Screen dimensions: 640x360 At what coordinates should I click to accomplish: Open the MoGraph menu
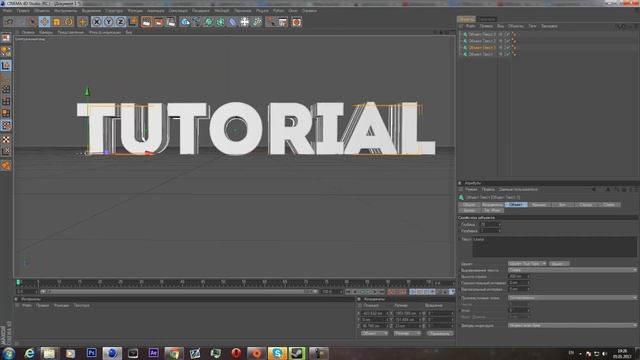click(x=222, y=11)
